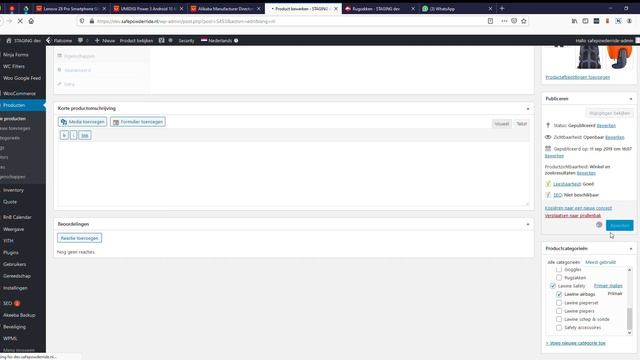Check the Lawine schep & sonde category
The width and height of the screenshot is (640, 360).
tap(559, 319)
